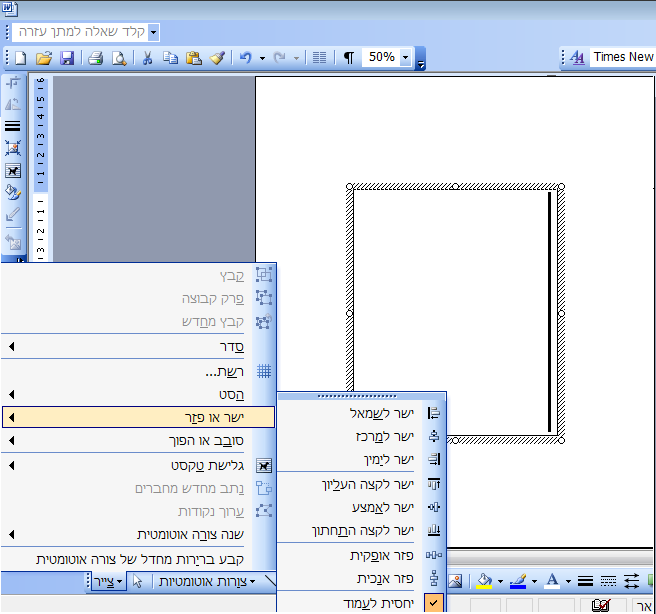Click the Line Style icon in vertical toolbar
The image size is (656, 614).
click(13, 126)
